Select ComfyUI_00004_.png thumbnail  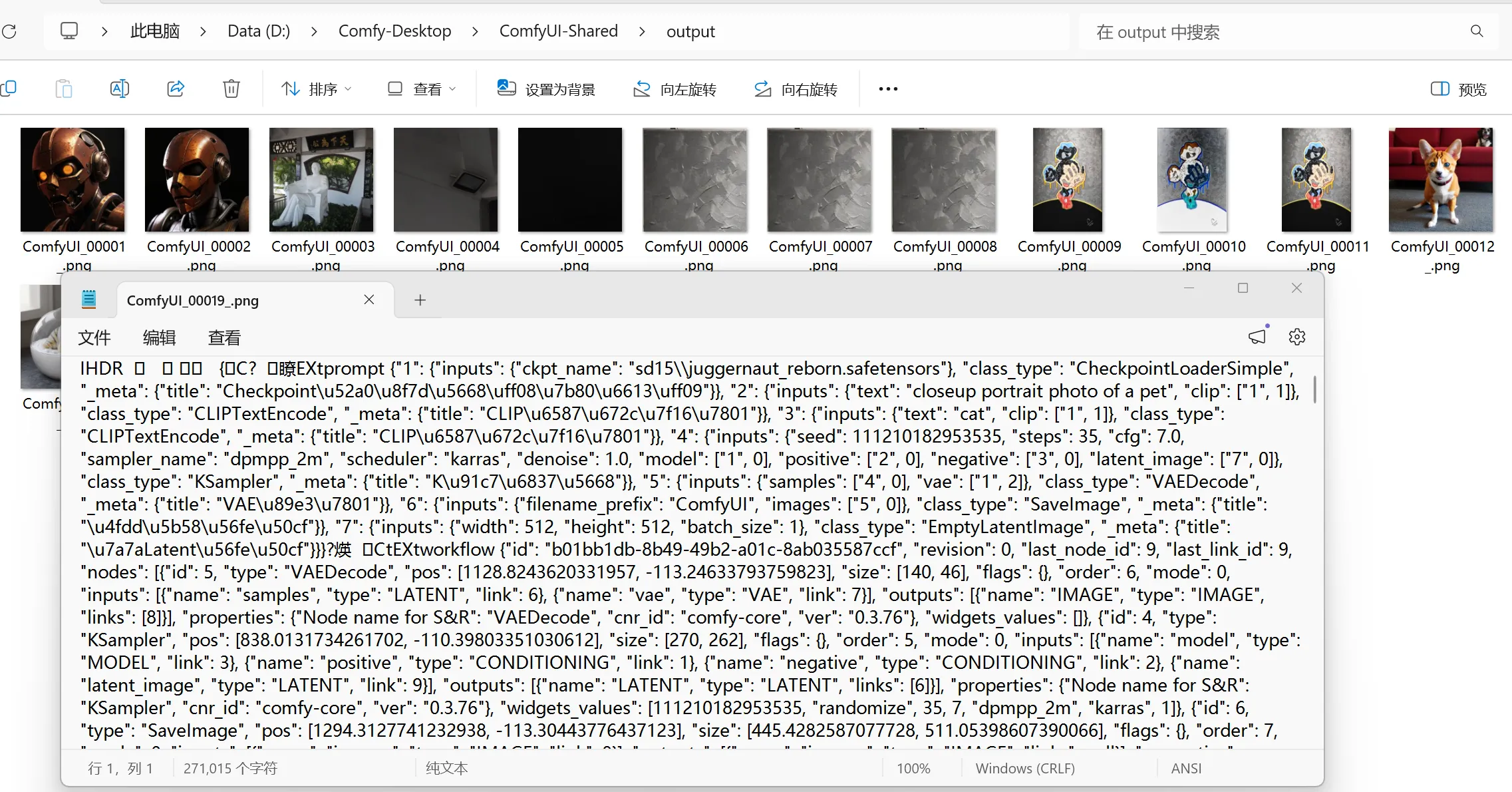(x=446, y=180)
